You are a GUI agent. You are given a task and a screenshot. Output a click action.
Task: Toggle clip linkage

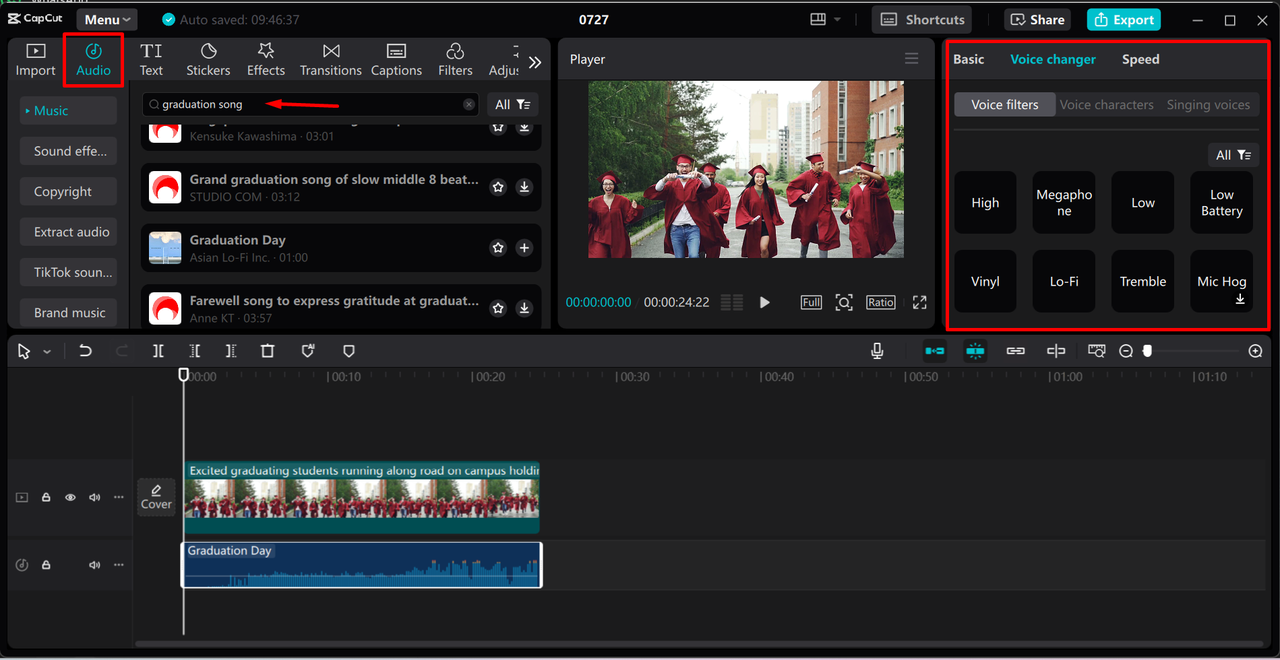click(1016, 351)
